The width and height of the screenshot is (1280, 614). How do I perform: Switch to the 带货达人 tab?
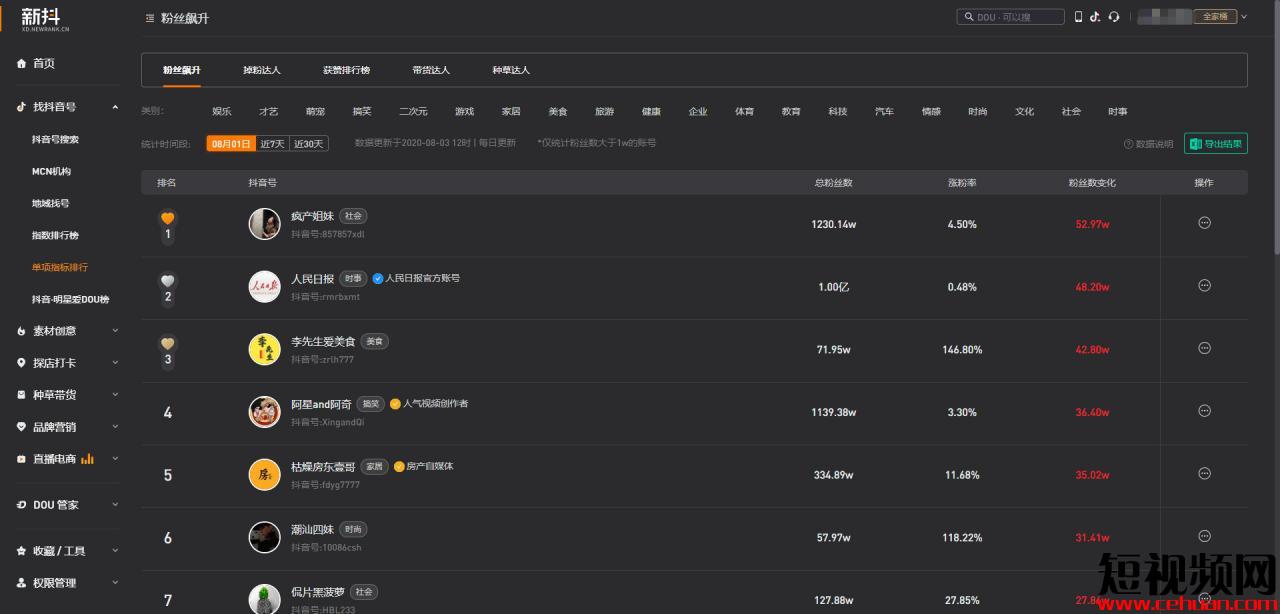pos(431,70)
